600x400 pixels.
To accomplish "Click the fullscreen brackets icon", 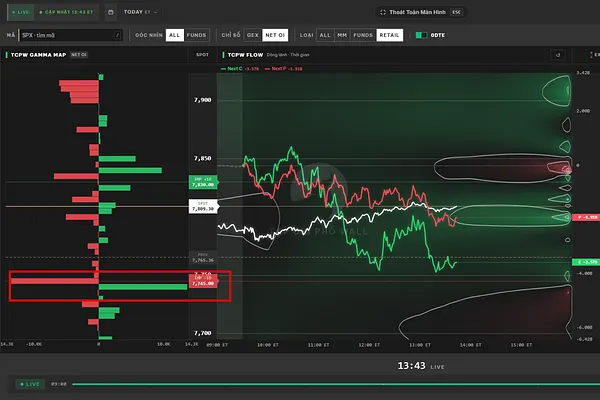I will 383,12.
